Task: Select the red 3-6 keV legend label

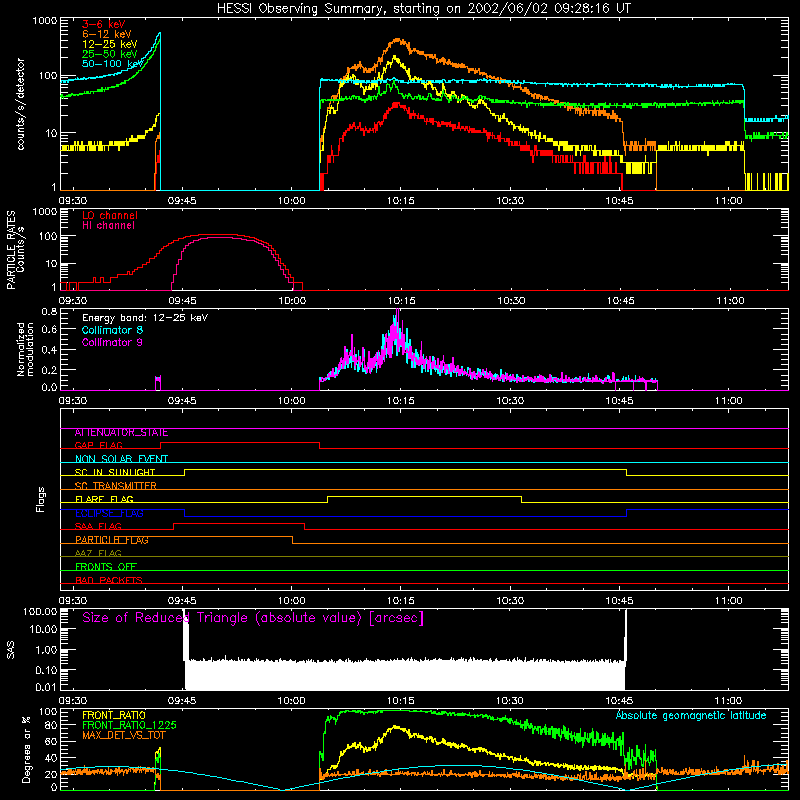Action: pos(104,24)
